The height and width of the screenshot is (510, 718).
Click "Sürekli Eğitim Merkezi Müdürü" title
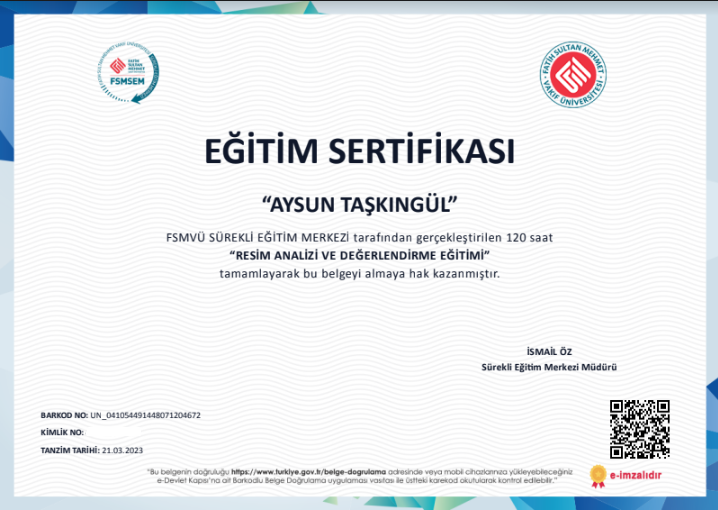point(549,367)
